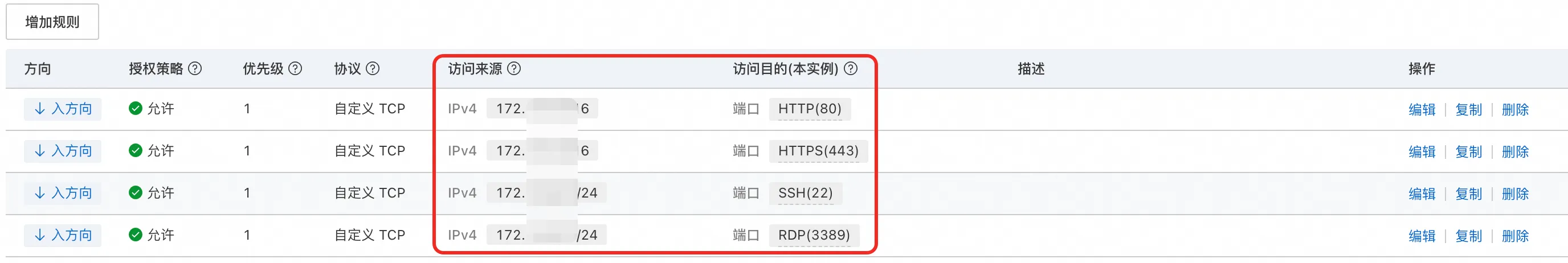Click the RDP(3389) port label
1568x263 pixels.
click(x=814, y=235)
